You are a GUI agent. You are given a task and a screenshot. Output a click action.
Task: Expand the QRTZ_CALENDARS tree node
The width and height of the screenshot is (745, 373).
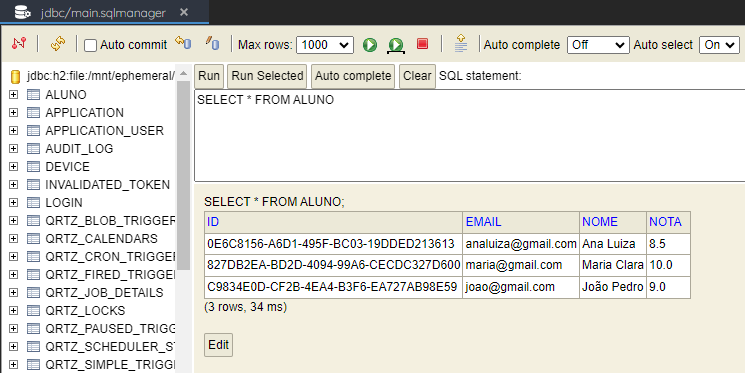[13, 239]
